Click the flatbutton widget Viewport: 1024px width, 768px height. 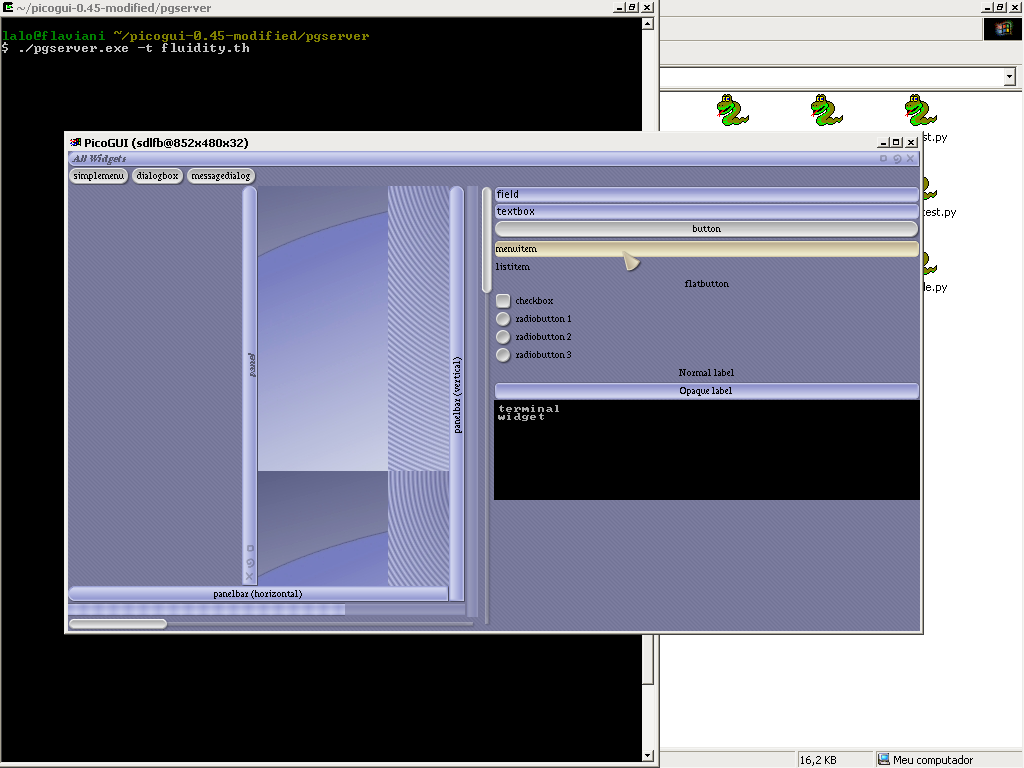coord(707,283)
